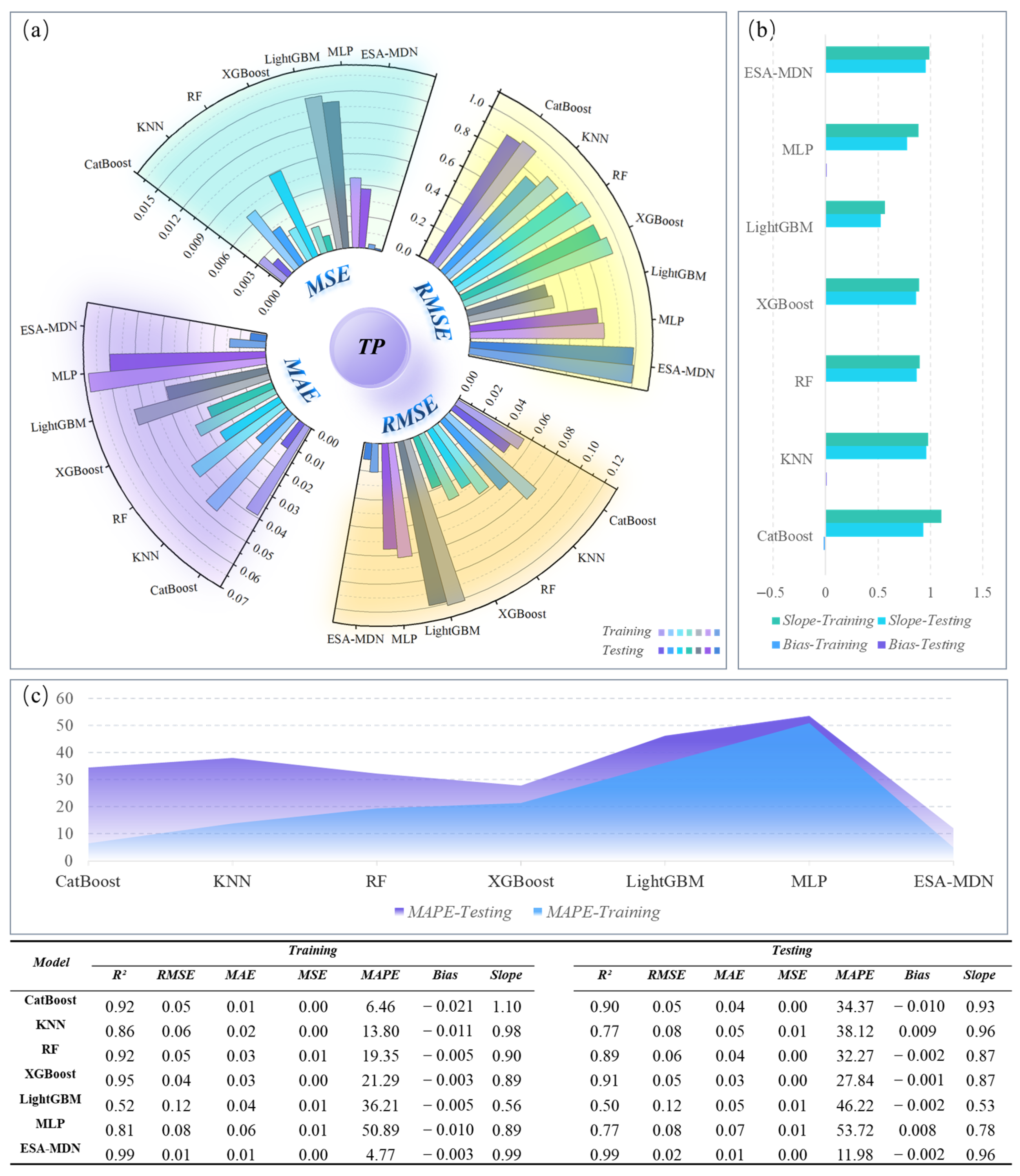Image resolution: width=1020 pixels, height=1176 pixels.
Task: Click the Bias-Testing legend marker
Action: point(881,645)
